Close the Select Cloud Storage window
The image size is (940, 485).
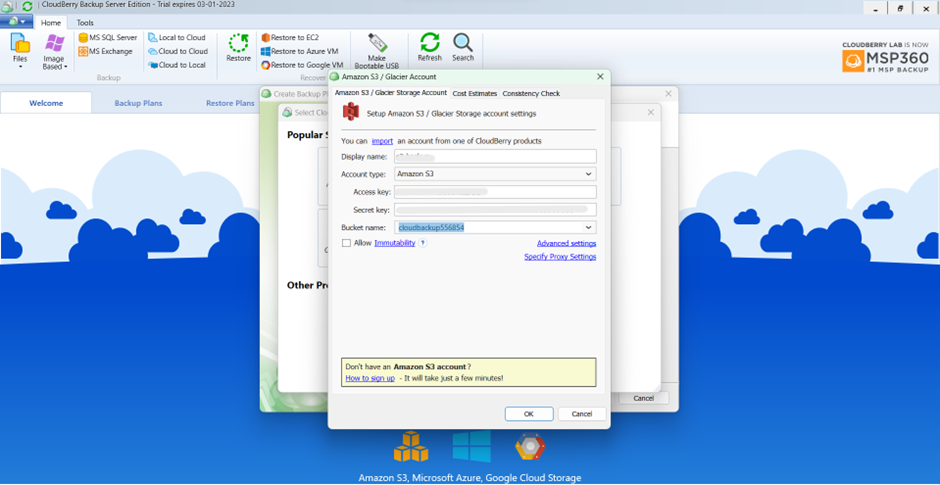[x=650, y=112]
